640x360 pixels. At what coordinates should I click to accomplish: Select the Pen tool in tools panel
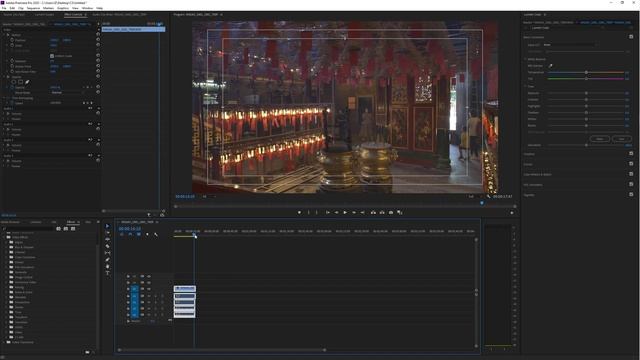[107, 260]
